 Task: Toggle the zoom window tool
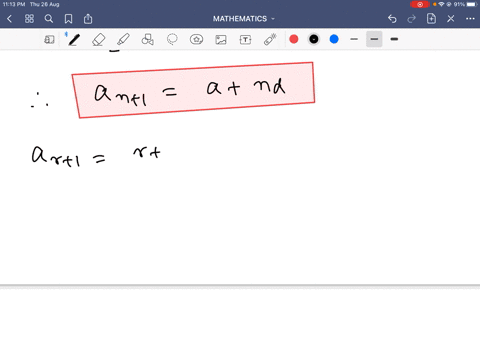coord(49,40)
